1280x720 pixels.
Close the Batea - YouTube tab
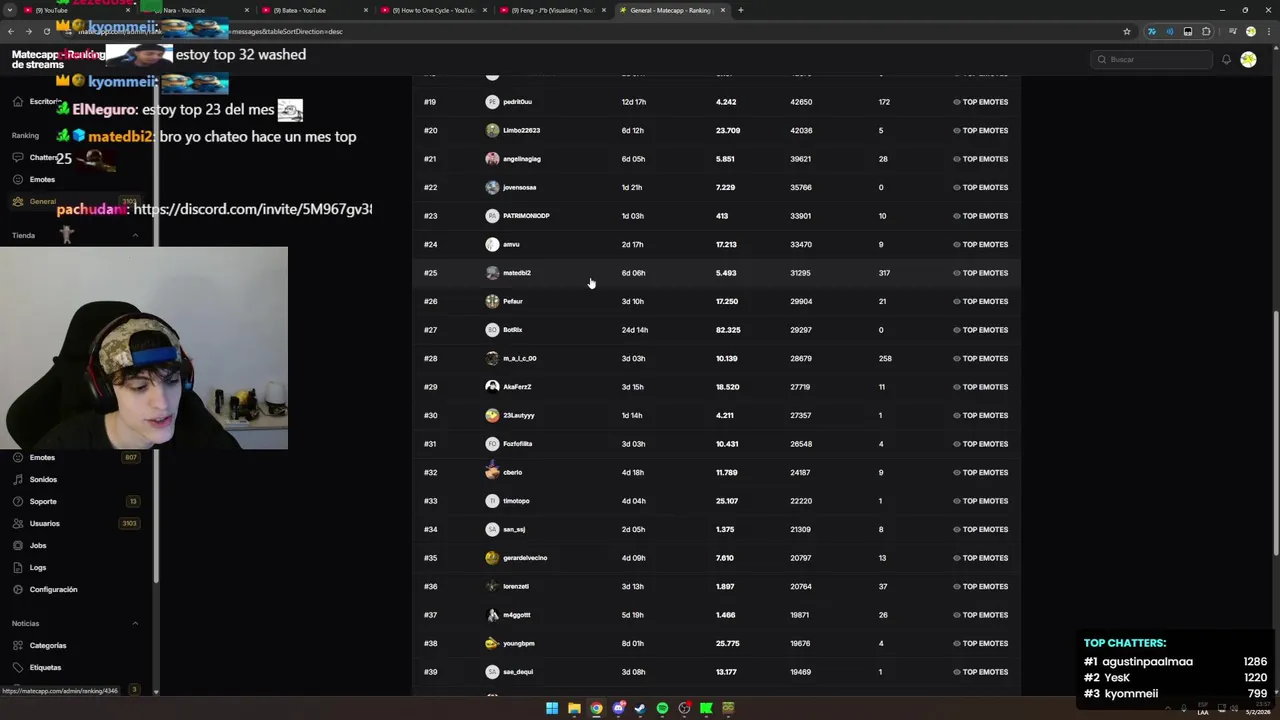(x=366, y=10)
